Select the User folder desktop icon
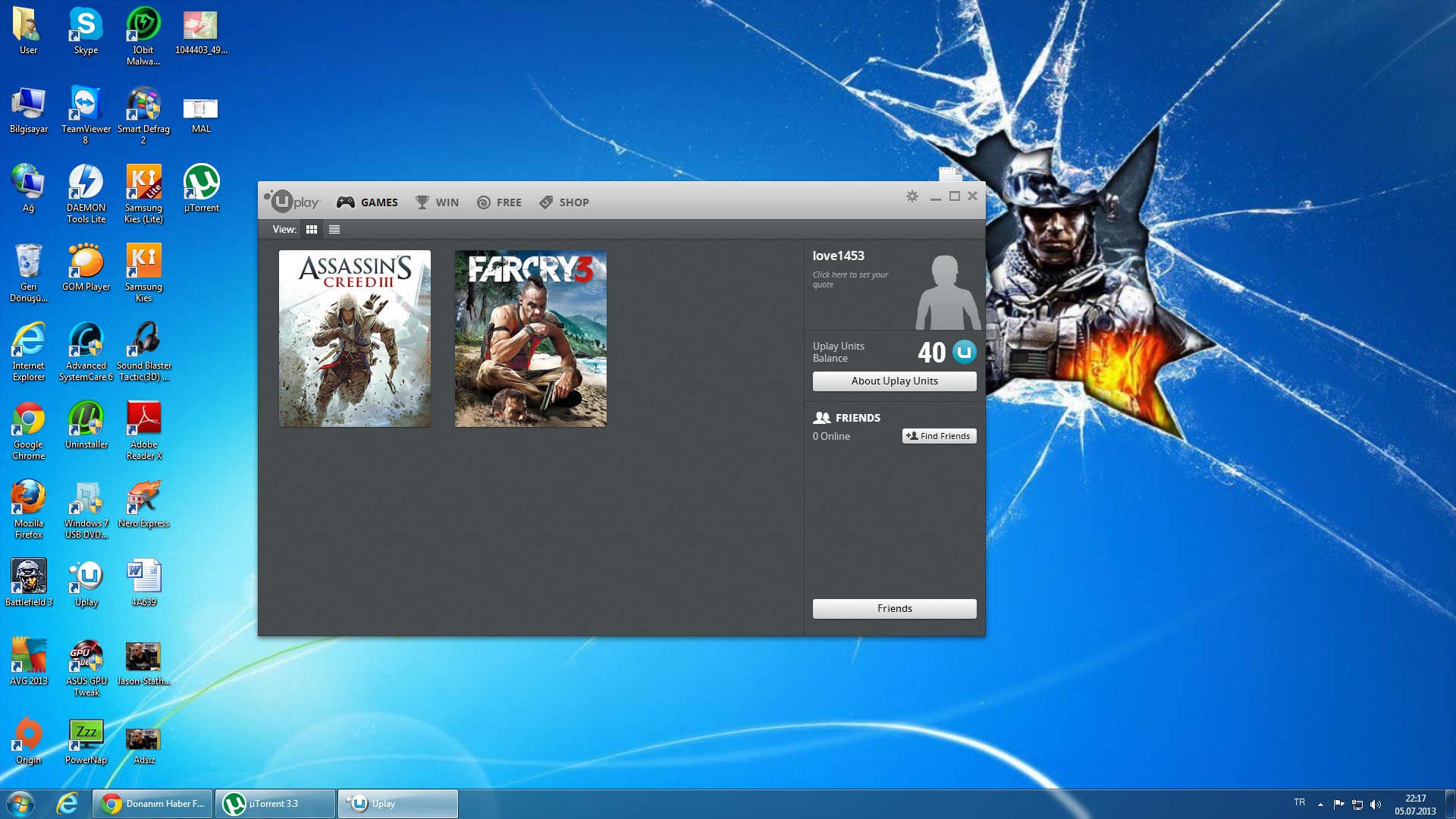The width and height of the screenshot is (1456, 819). click(x=28, y=32)
